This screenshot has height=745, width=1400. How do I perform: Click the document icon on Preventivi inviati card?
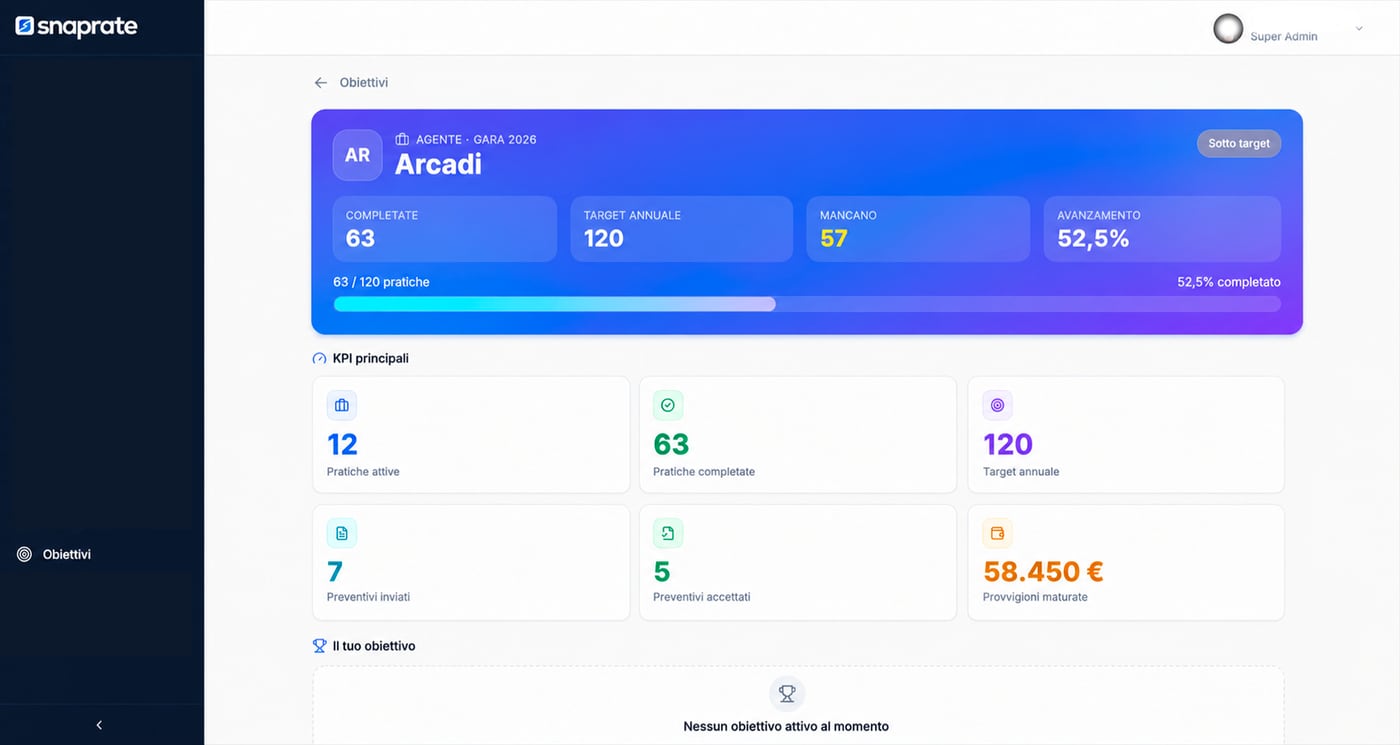[x=342, y=533]
